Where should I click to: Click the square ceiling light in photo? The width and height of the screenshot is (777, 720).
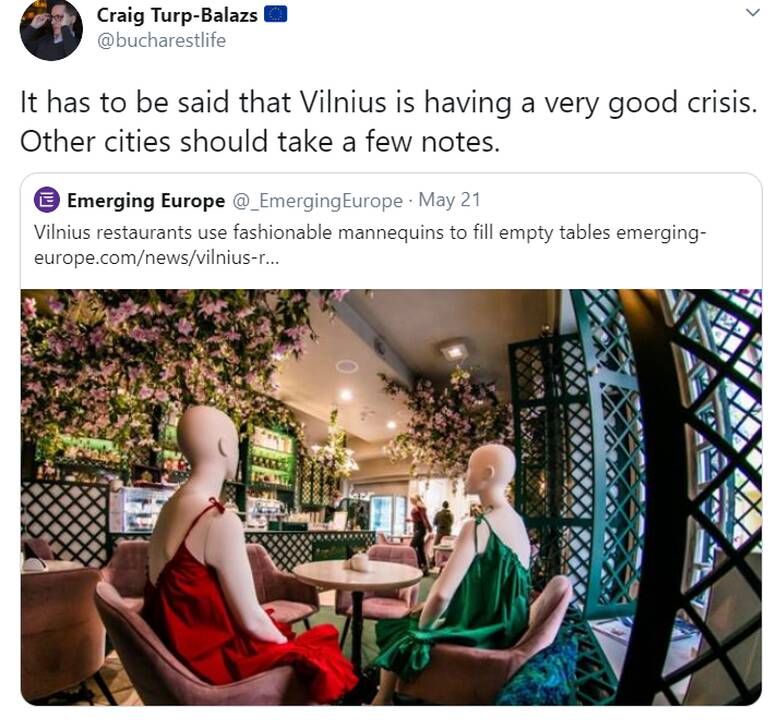click(x=455, y=351)
